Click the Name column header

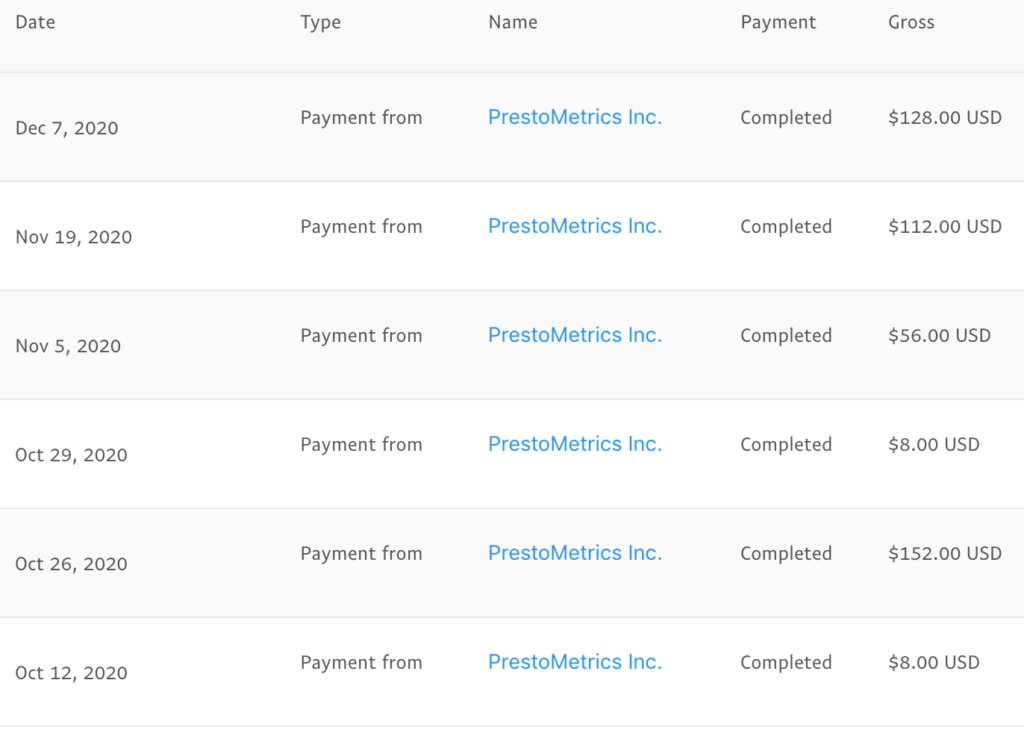click(513, 22)
